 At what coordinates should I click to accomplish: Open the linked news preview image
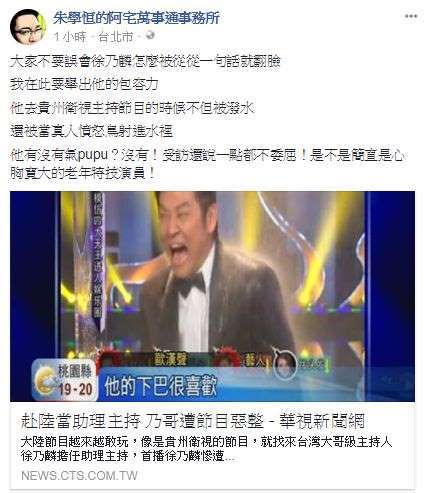coord(212,296)
